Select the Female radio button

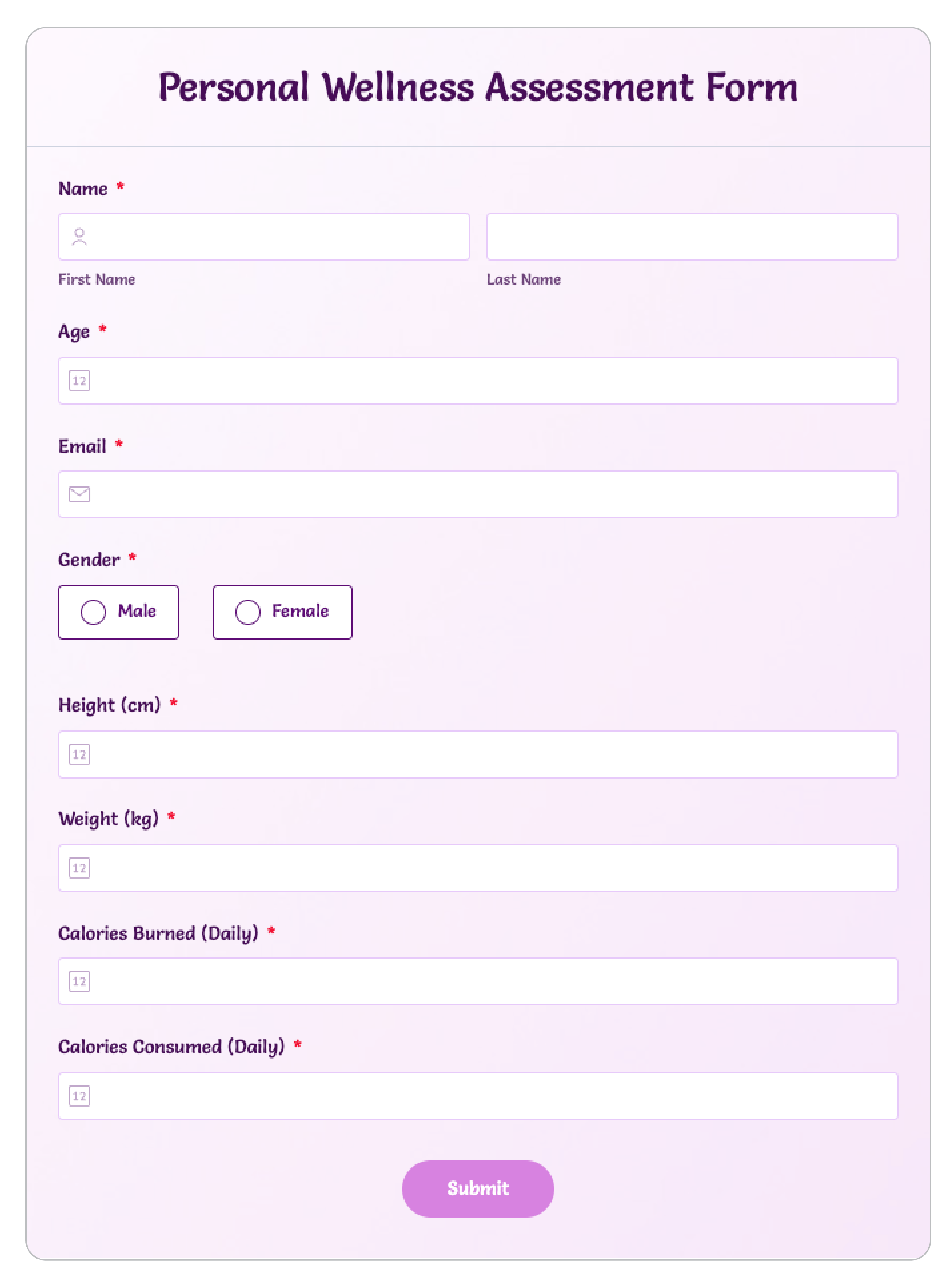click(x=248, y=613)
